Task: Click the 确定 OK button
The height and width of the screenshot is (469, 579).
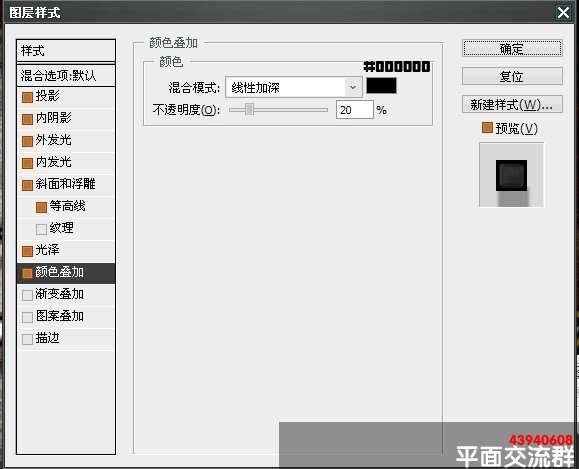Action: (512, 48)
